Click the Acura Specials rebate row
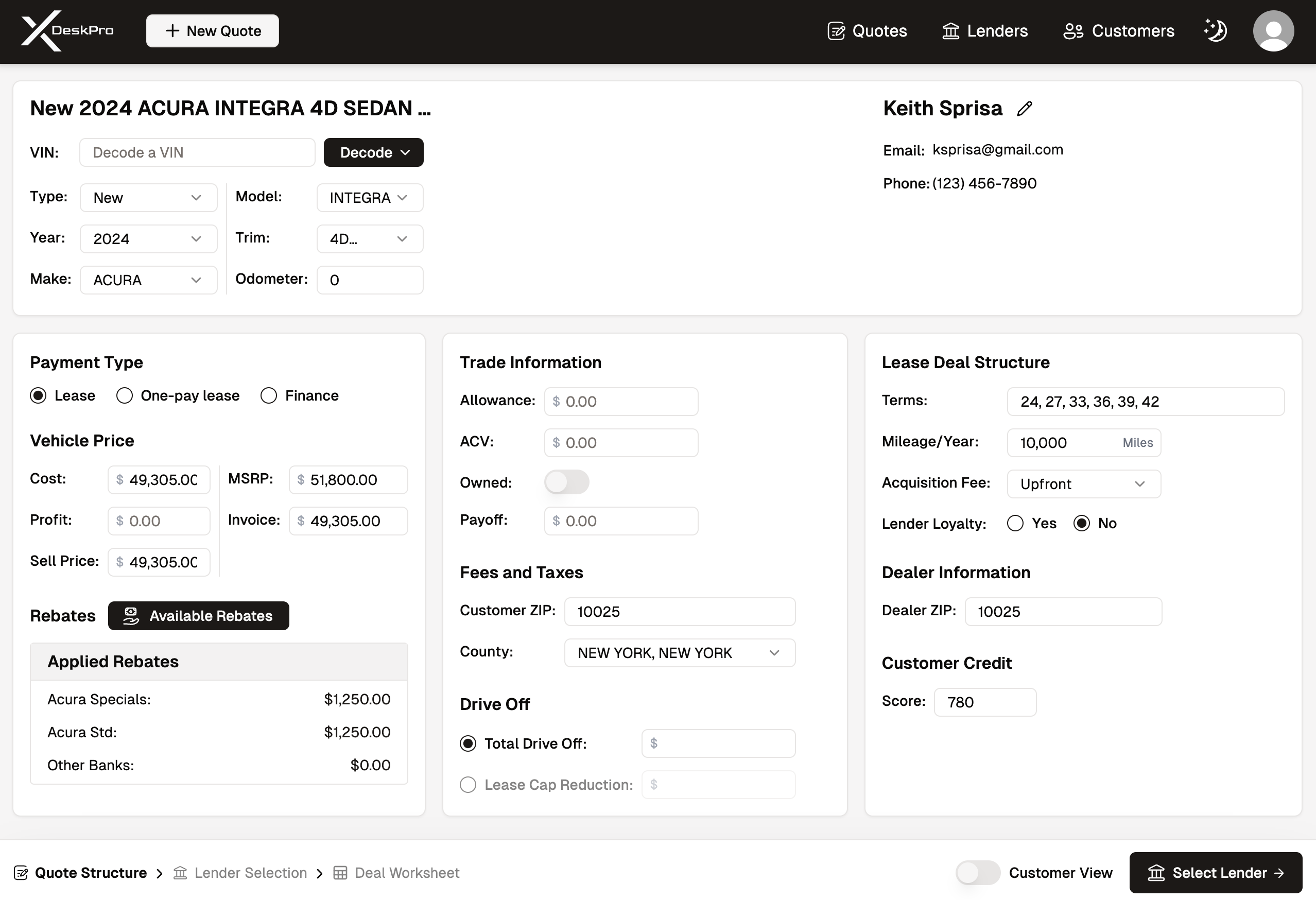1316x900 pixels. coord(219,700)
